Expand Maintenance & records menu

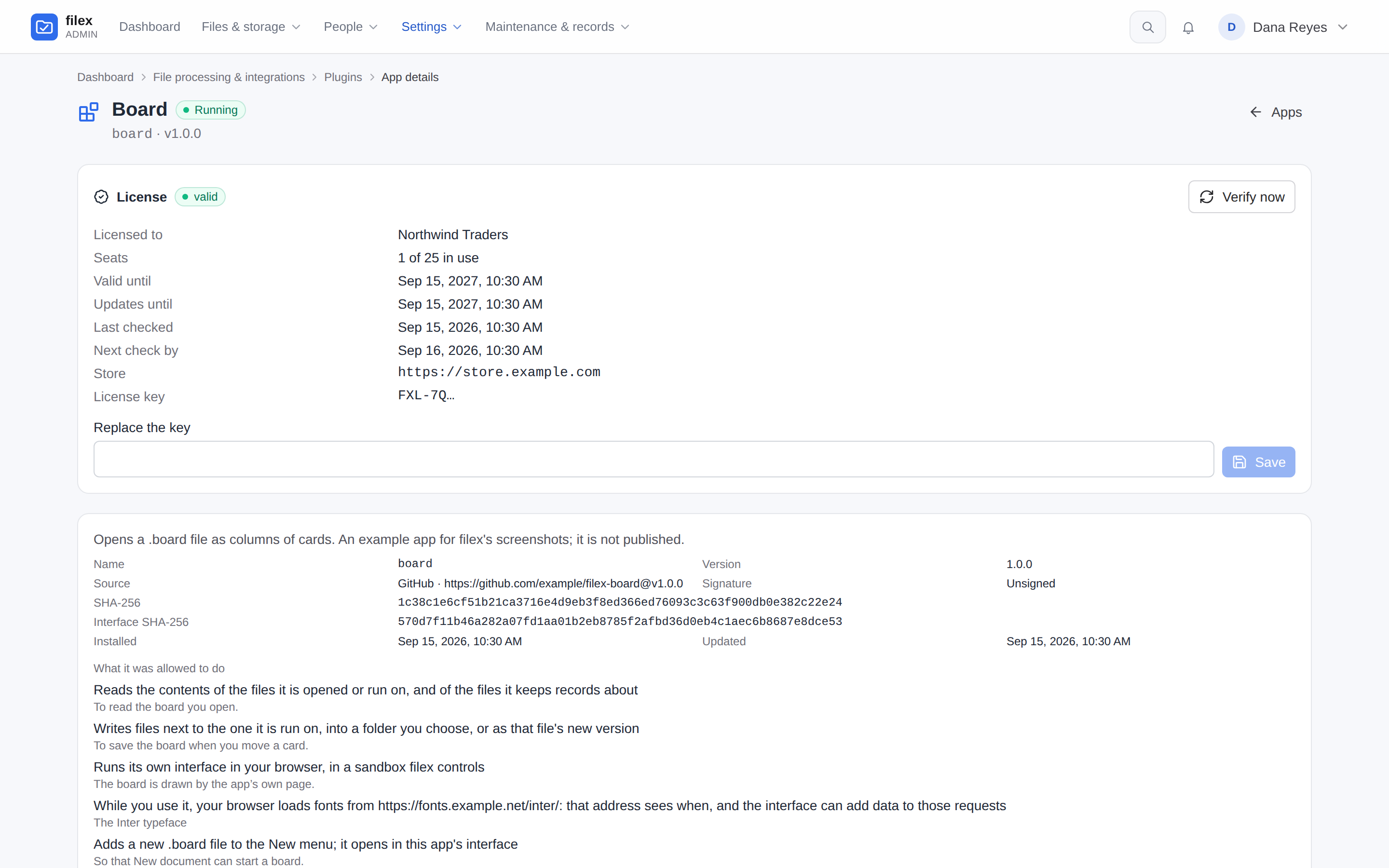(x=558, y=27)
